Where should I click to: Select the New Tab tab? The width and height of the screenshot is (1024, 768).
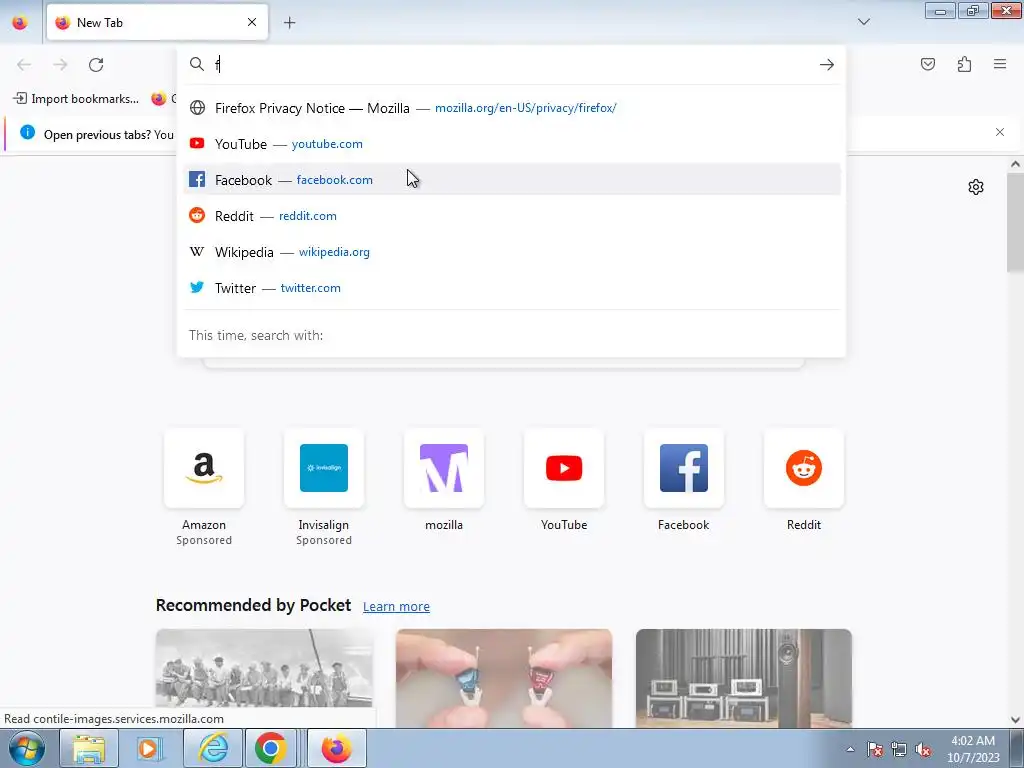pos(157,22)
